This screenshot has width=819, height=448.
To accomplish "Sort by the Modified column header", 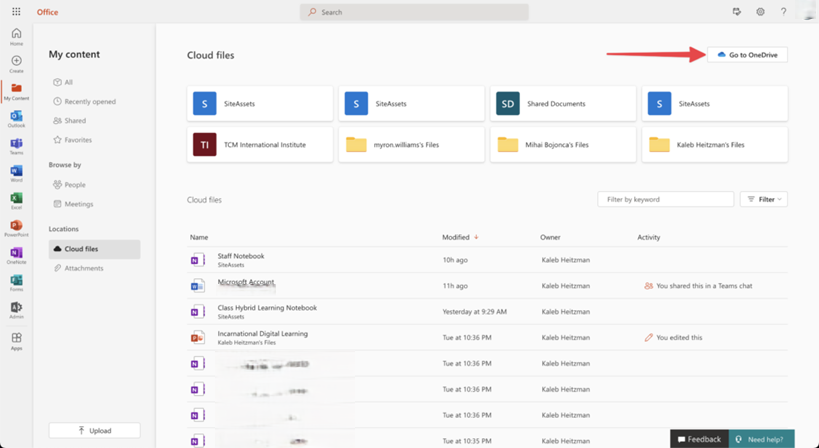I will pyautogui.click(x=456, y=237).
